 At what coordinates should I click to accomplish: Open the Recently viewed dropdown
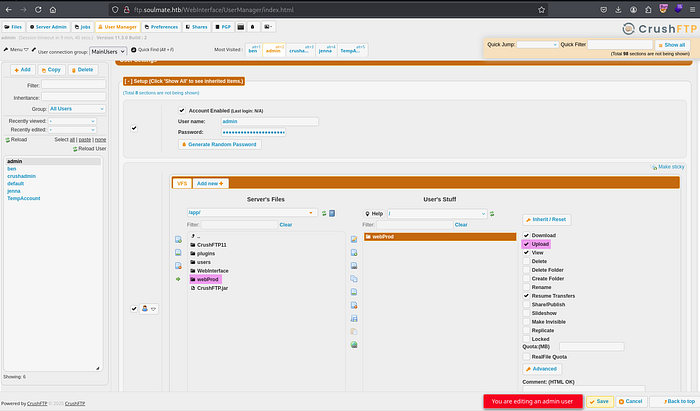pos(72,121)
